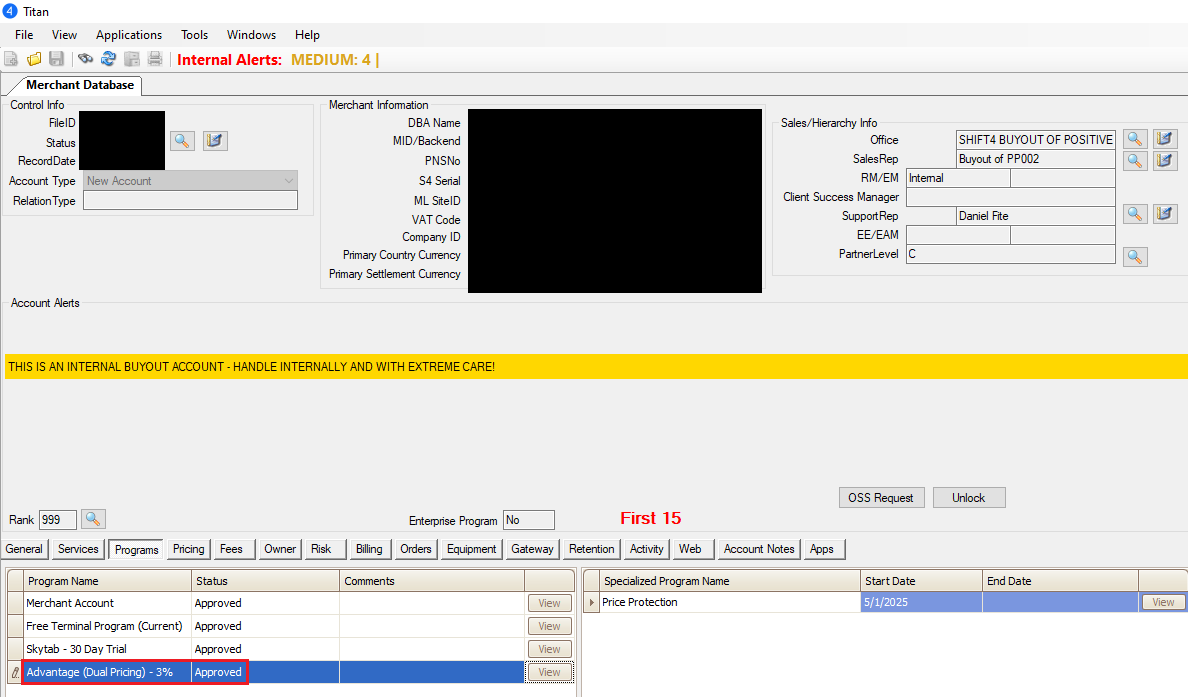Image resolution: width=1188 pixels, height=697 pixels.
Task: Click the magnifier icon beside SupportRep
Action: (1135, 214)
